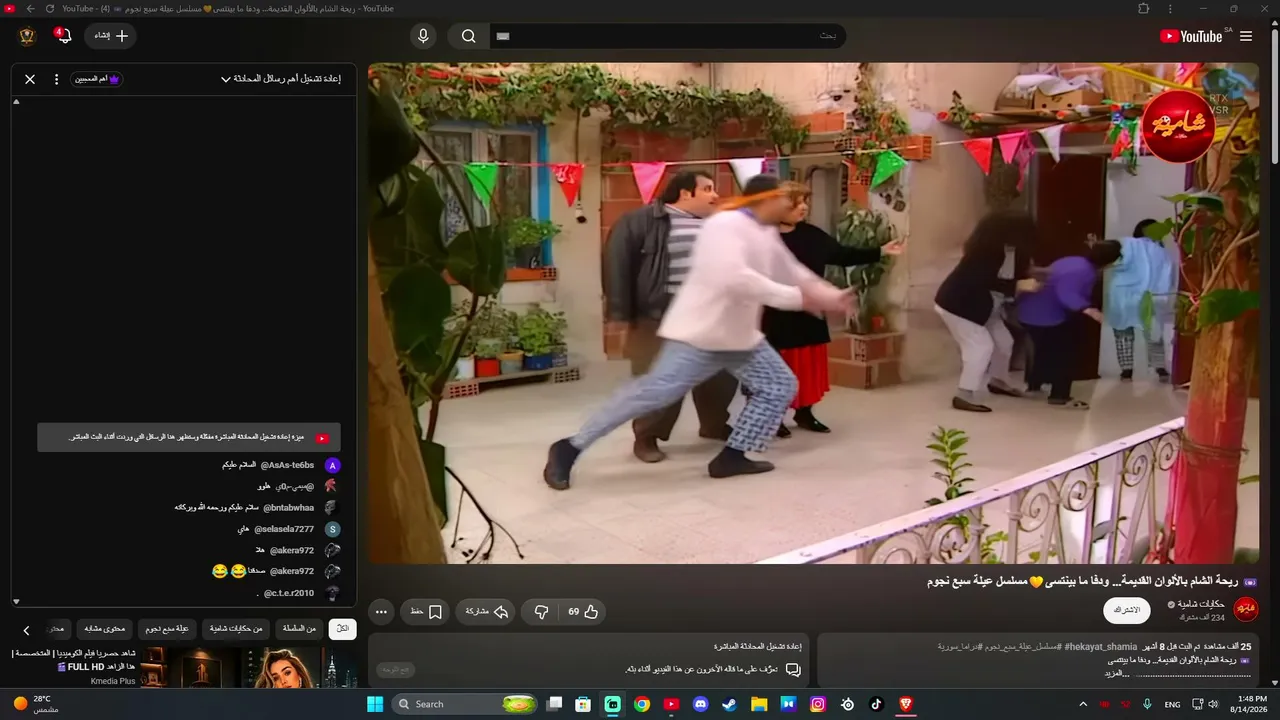Go back with the browser back arrow
Screen dimensions: 1280x720
click(x=31, y=8)
